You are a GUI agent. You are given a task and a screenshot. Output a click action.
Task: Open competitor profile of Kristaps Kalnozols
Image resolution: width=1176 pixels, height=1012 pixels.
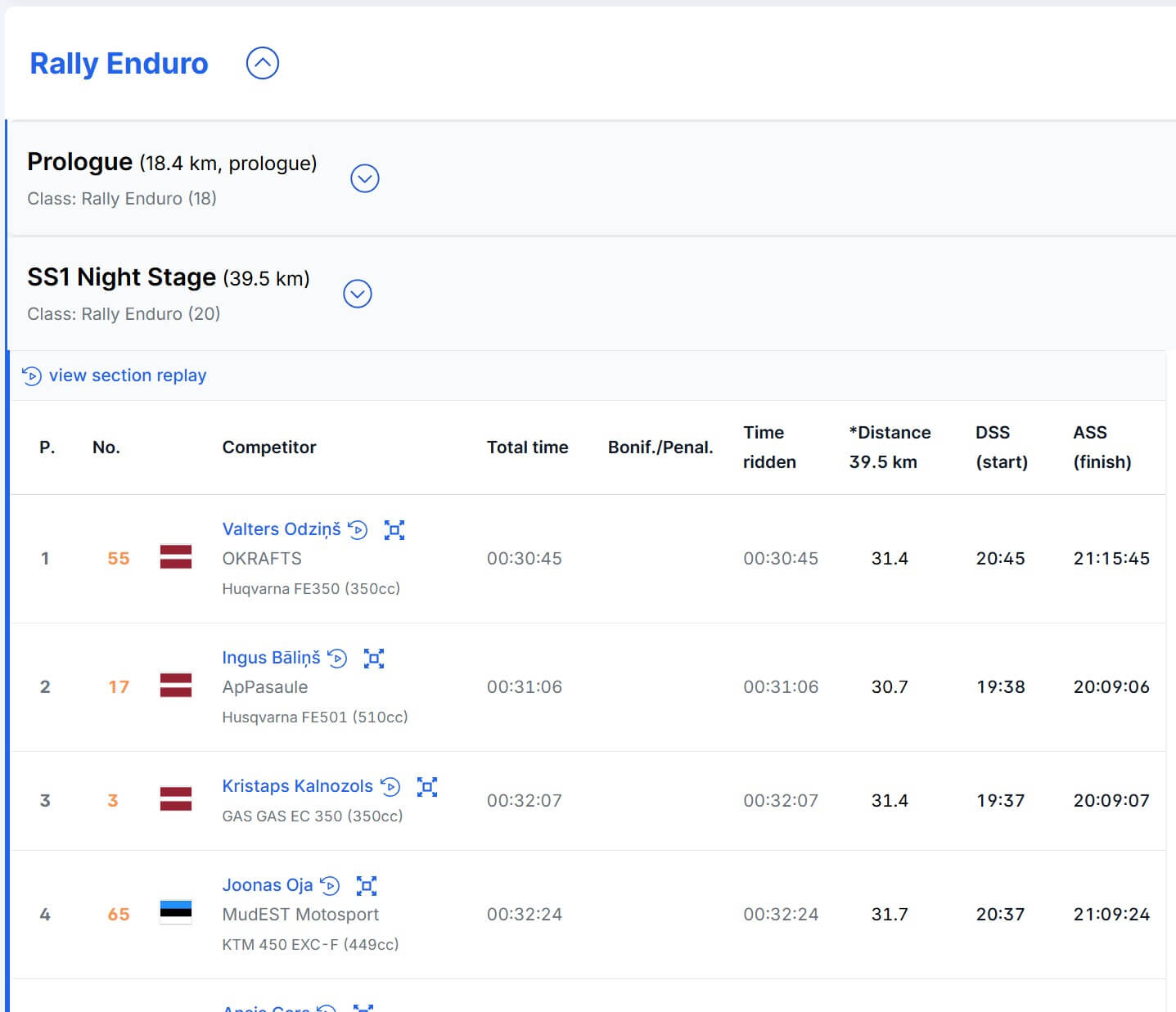click(x=297, y=786)
